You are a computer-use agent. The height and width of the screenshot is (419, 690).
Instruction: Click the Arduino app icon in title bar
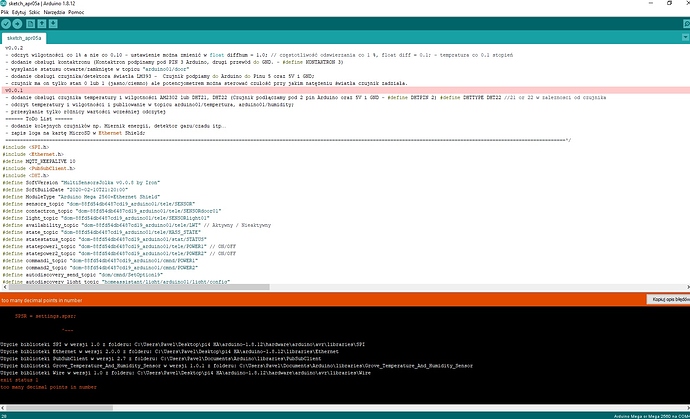point(4,3)
